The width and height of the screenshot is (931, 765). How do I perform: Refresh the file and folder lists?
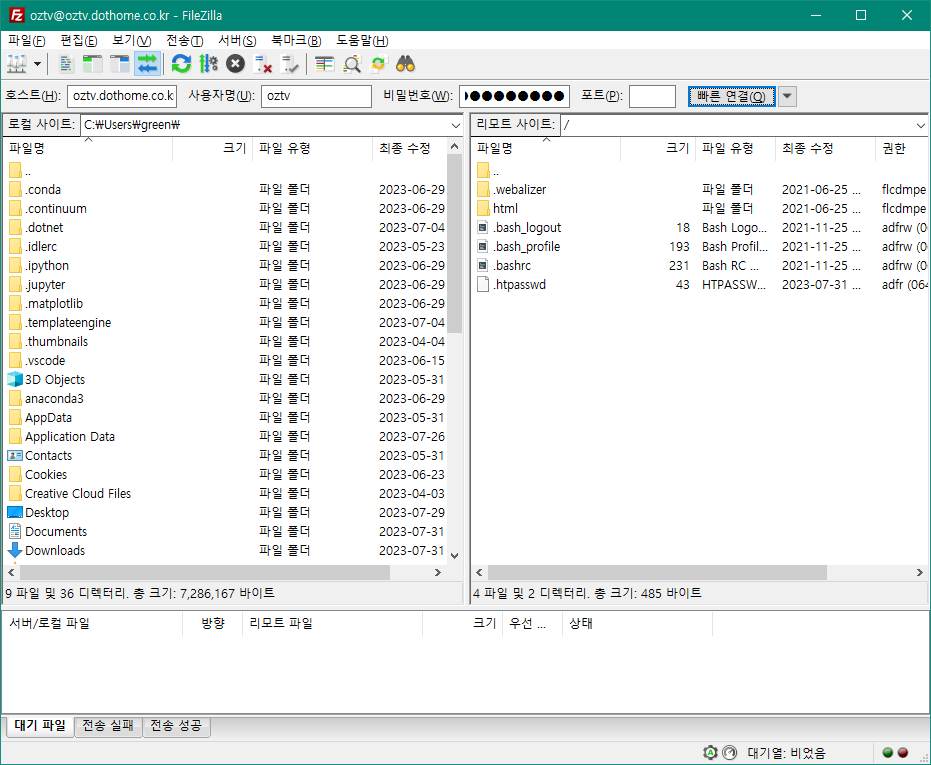click(x=181, y=64)
